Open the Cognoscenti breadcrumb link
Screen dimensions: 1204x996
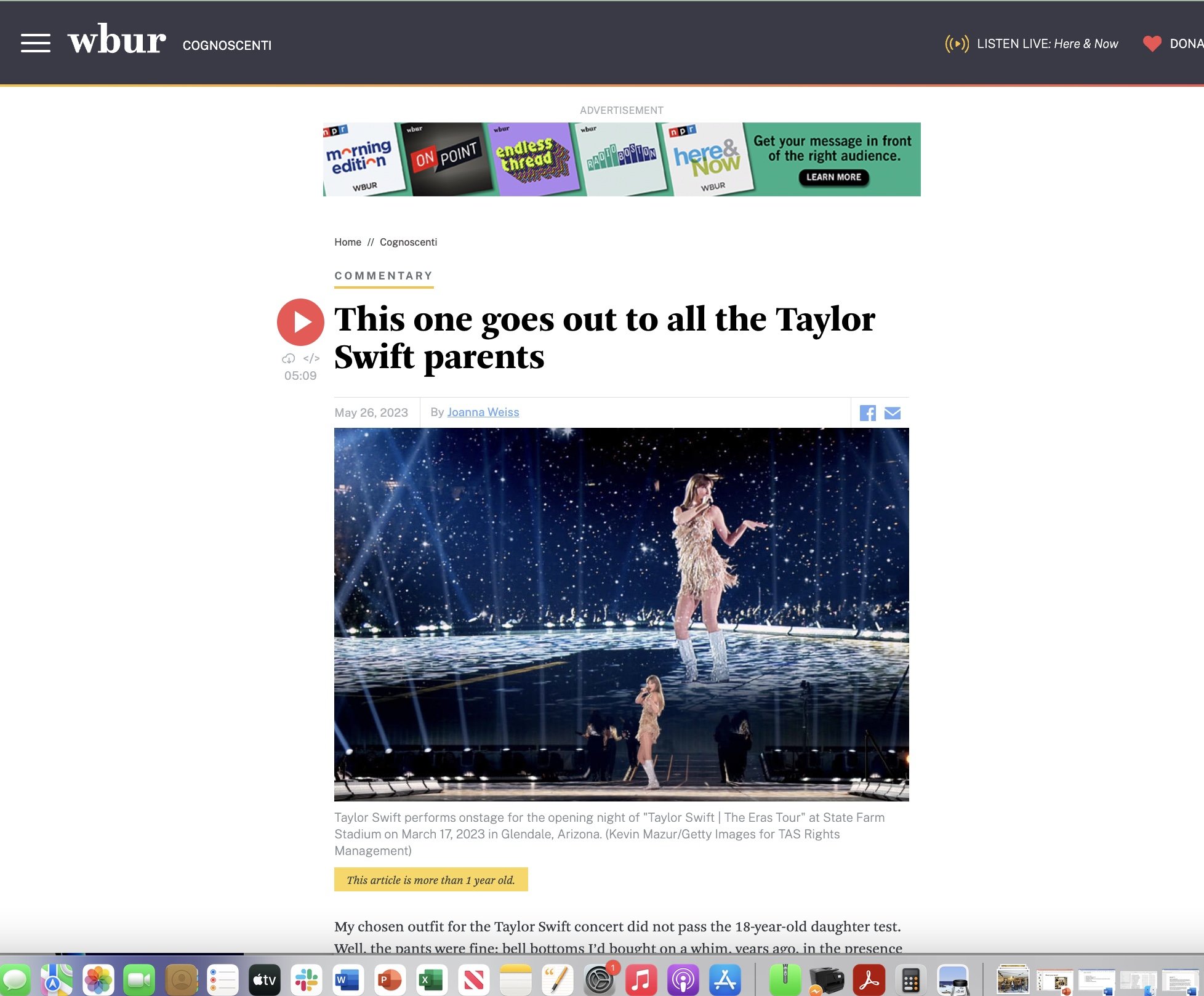(408, 242)
